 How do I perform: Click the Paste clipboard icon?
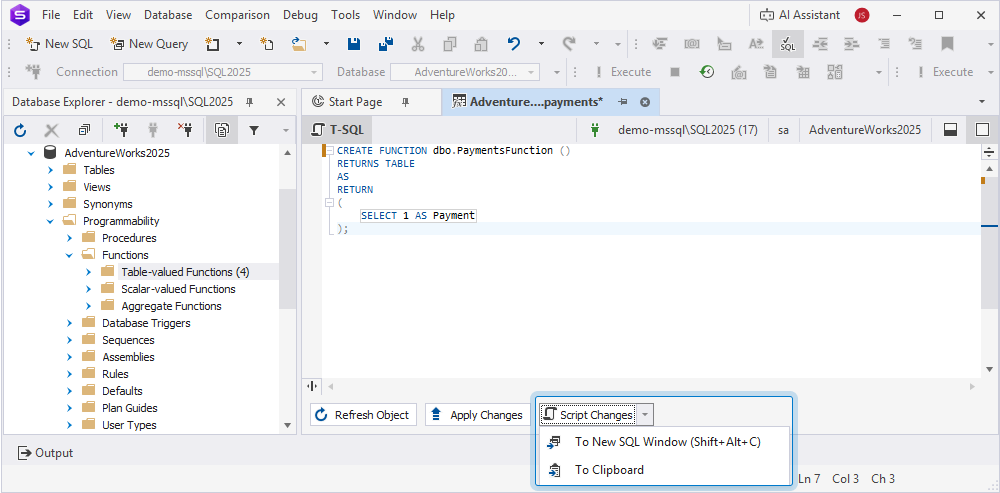click(x=482, y=44)
